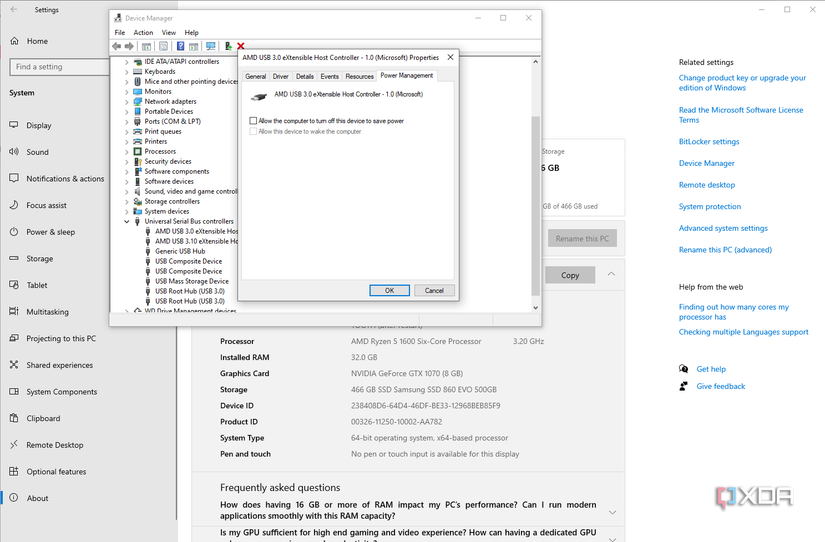
Task: Open the Action menu in Device Manager
Action: coord(143,33)
